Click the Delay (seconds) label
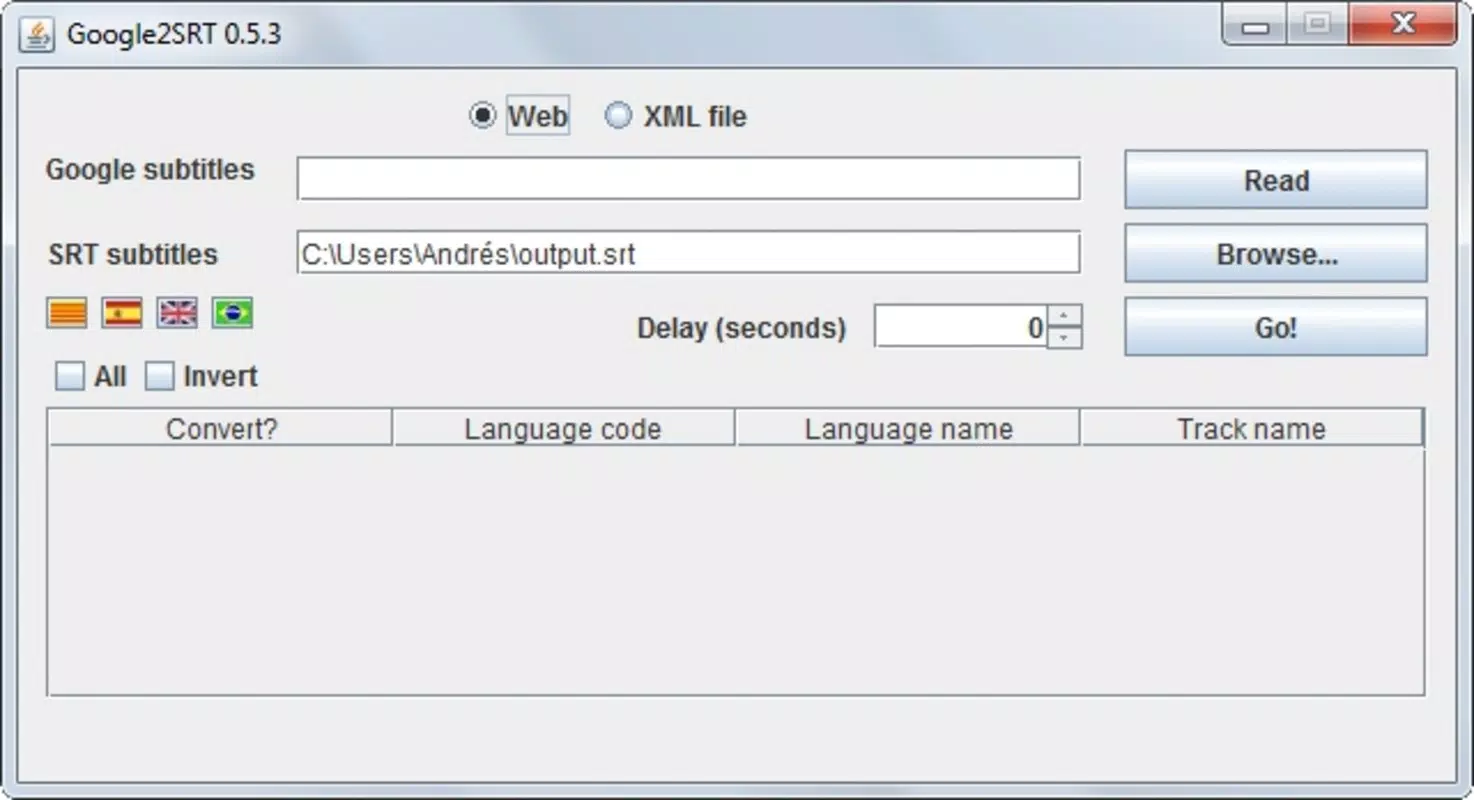The image size is (1474, 800). pyautogui.click(x=741, y=328)
